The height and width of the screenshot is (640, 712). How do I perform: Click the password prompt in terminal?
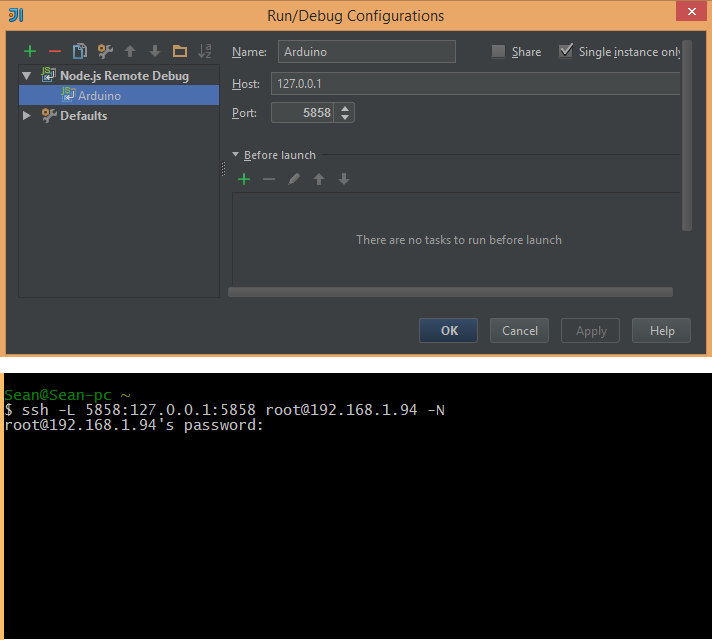[134, 425]
